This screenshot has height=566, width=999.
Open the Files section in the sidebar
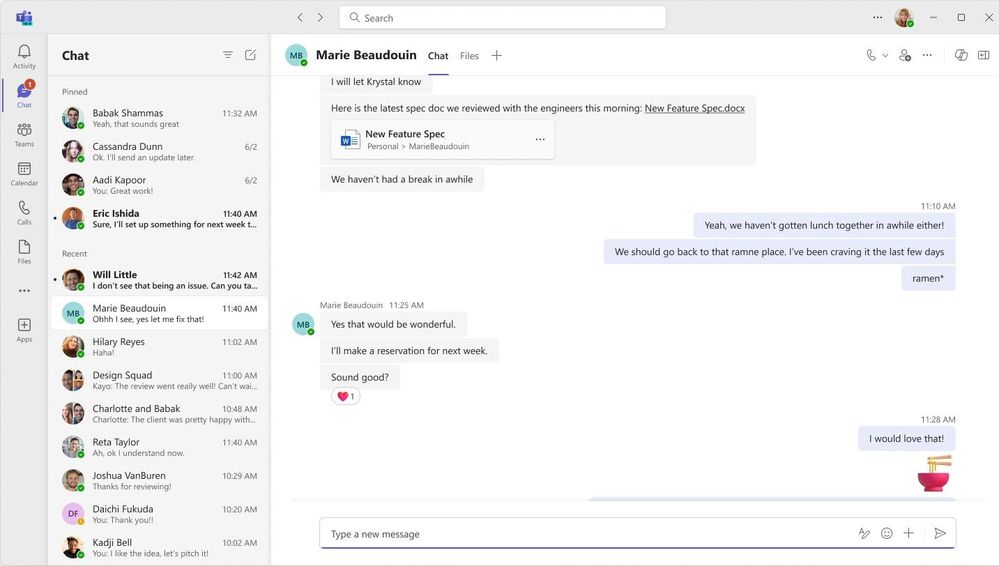click(x=24, y=251)
